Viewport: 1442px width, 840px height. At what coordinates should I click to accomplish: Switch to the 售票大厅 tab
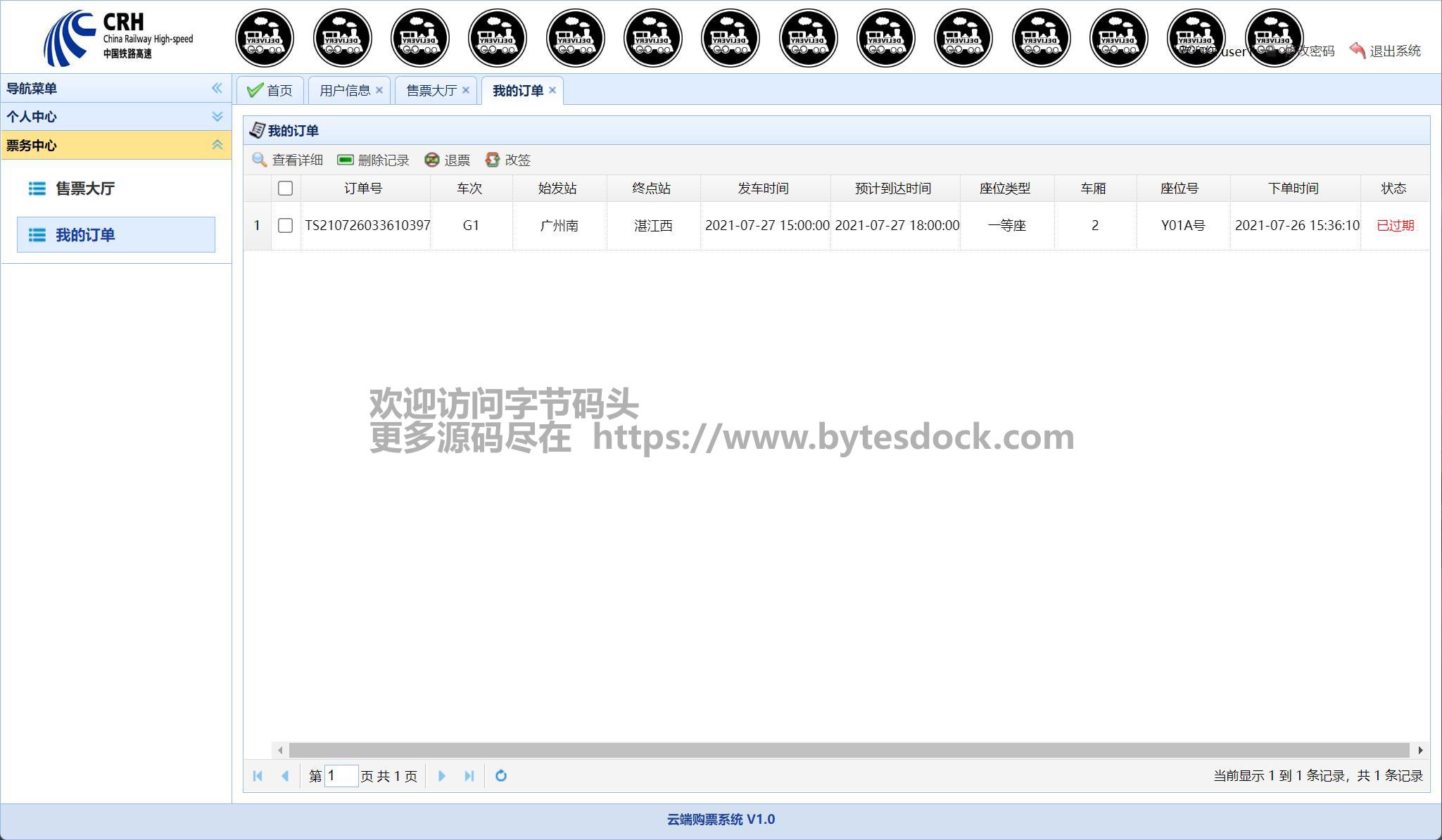click(x=431, y=90)
